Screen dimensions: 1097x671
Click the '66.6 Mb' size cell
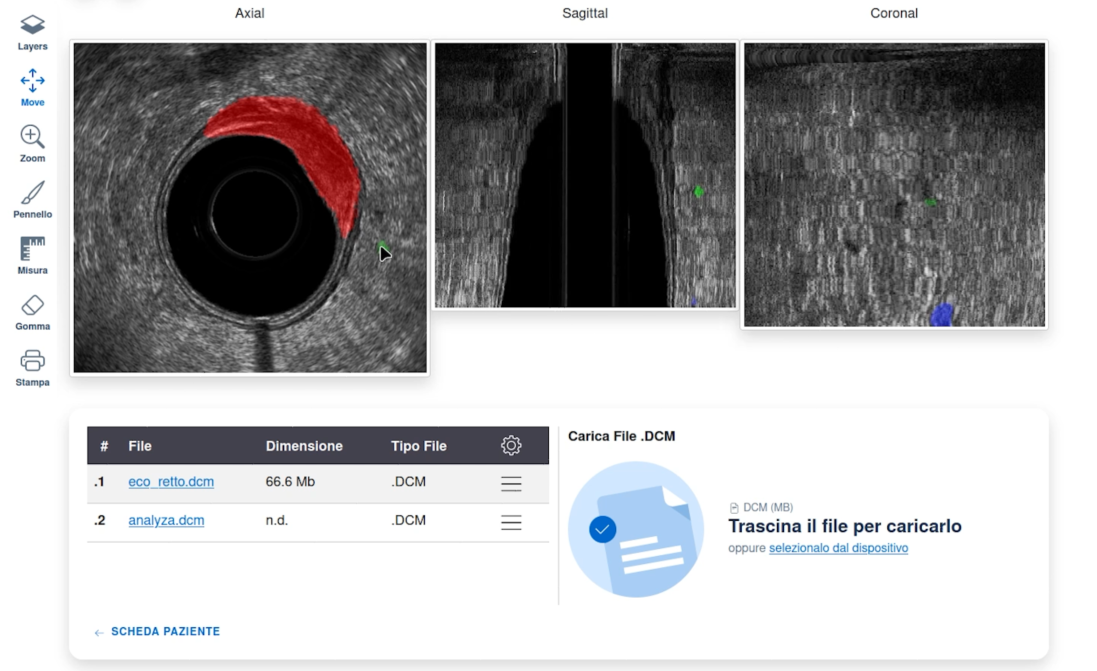click(x=290, y=482)
